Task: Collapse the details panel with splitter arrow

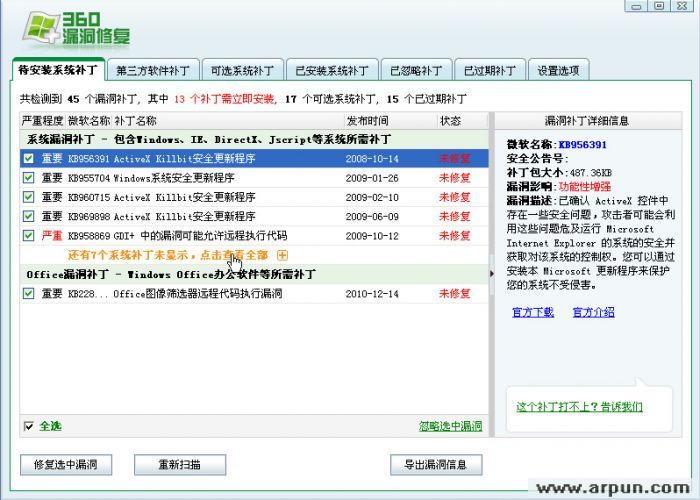Action: [490, 273]
